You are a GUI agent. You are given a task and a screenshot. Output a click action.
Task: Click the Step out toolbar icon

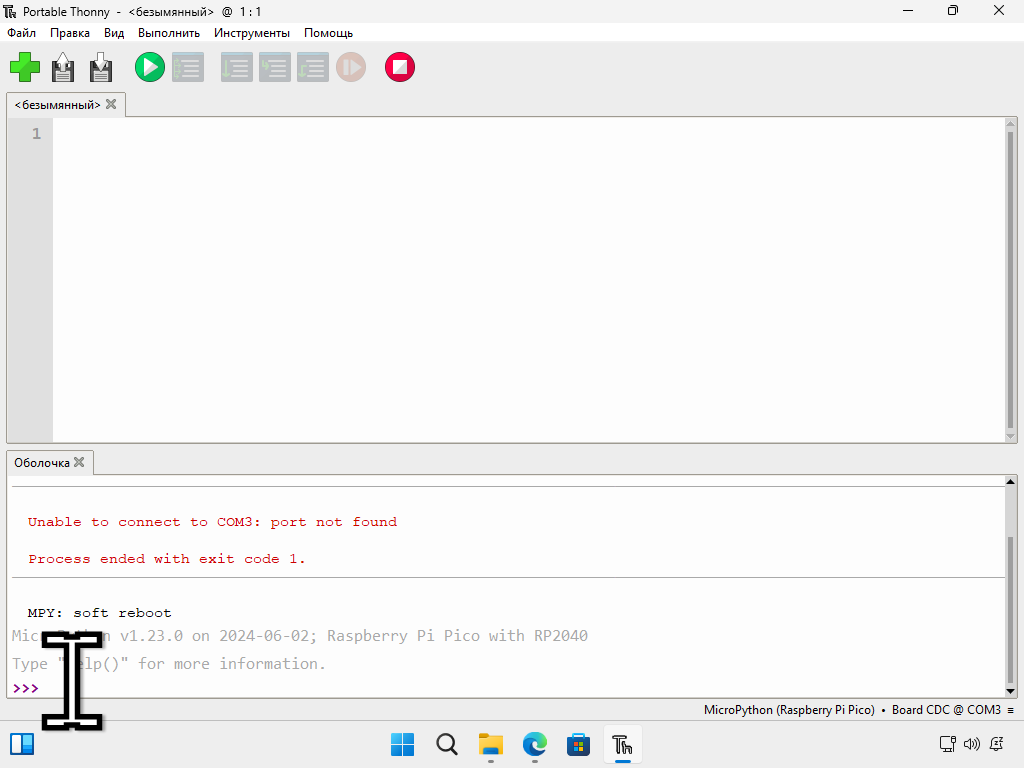[313, 67]
